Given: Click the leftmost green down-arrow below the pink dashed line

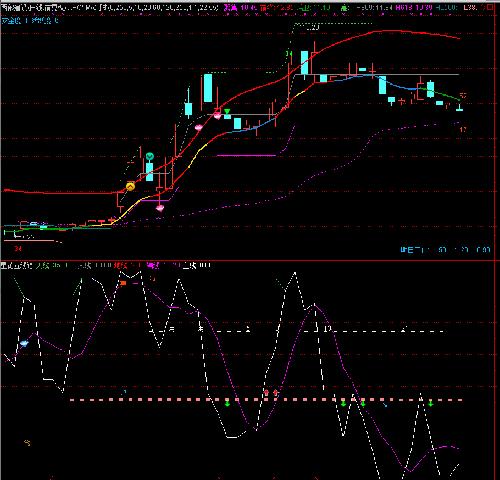Looking at the screenshot, I should pos(227,404).
